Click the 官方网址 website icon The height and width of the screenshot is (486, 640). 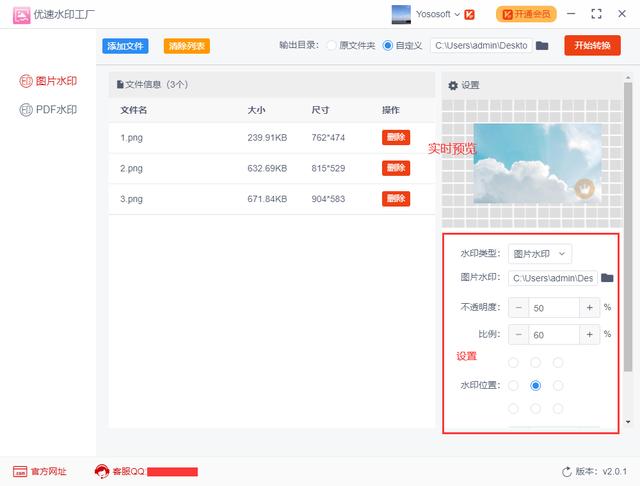20,472
